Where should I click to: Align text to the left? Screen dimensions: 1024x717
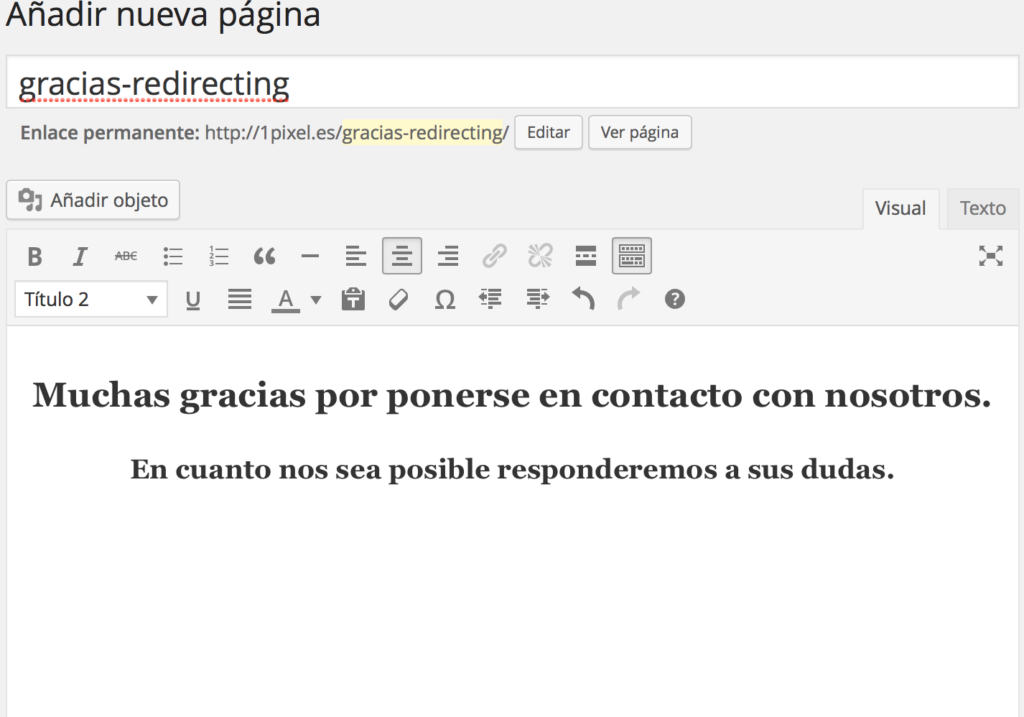pos(356,256)
